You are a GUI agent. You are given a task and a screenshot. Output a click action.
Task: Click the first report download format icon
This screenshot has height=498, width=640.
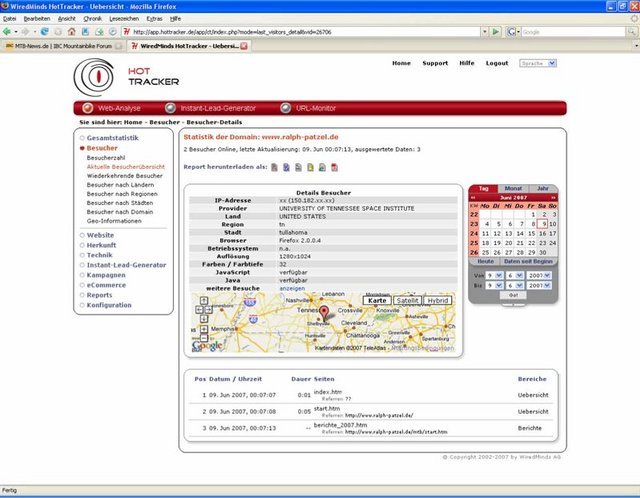point(274,167)
